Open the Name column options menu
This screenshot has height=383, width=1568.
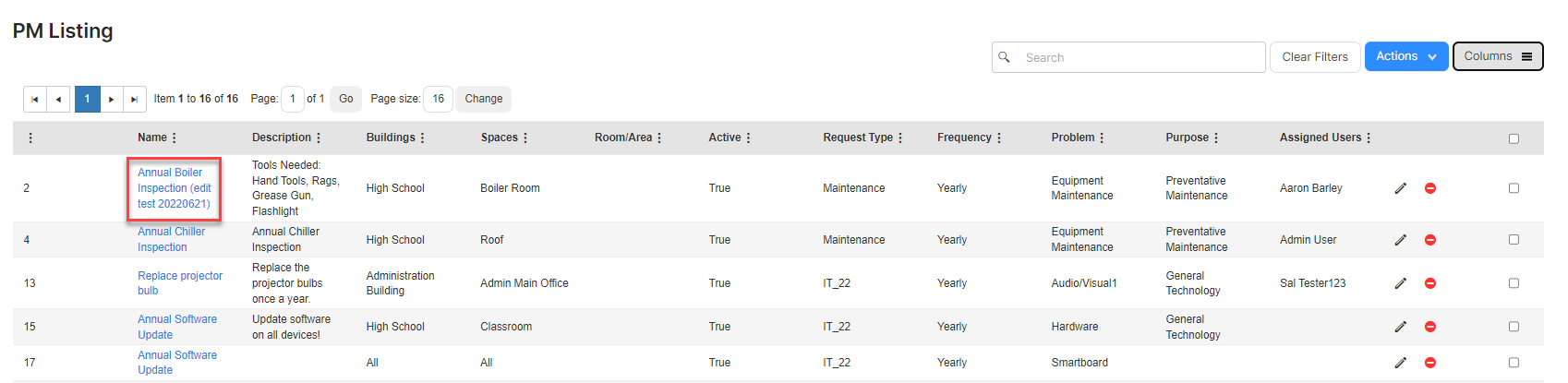pyautogui.click(x=174, y=138)
